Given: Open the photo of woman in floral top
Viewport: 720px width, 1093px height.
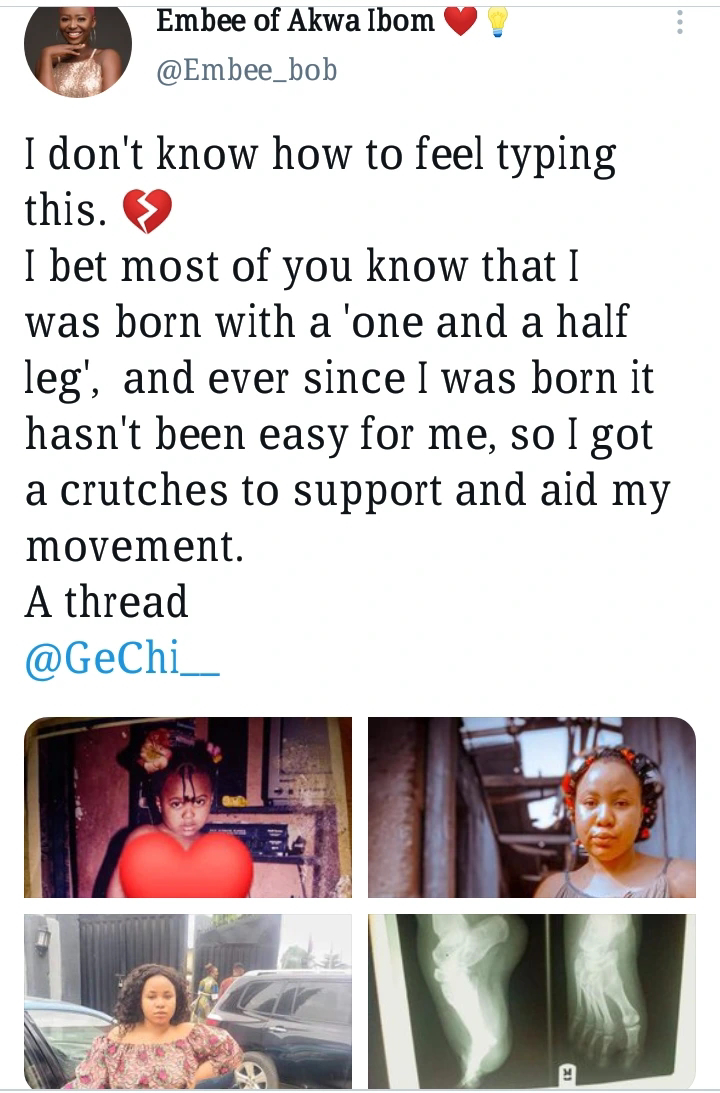Looking at the screenshot, I should [187, 1001].
